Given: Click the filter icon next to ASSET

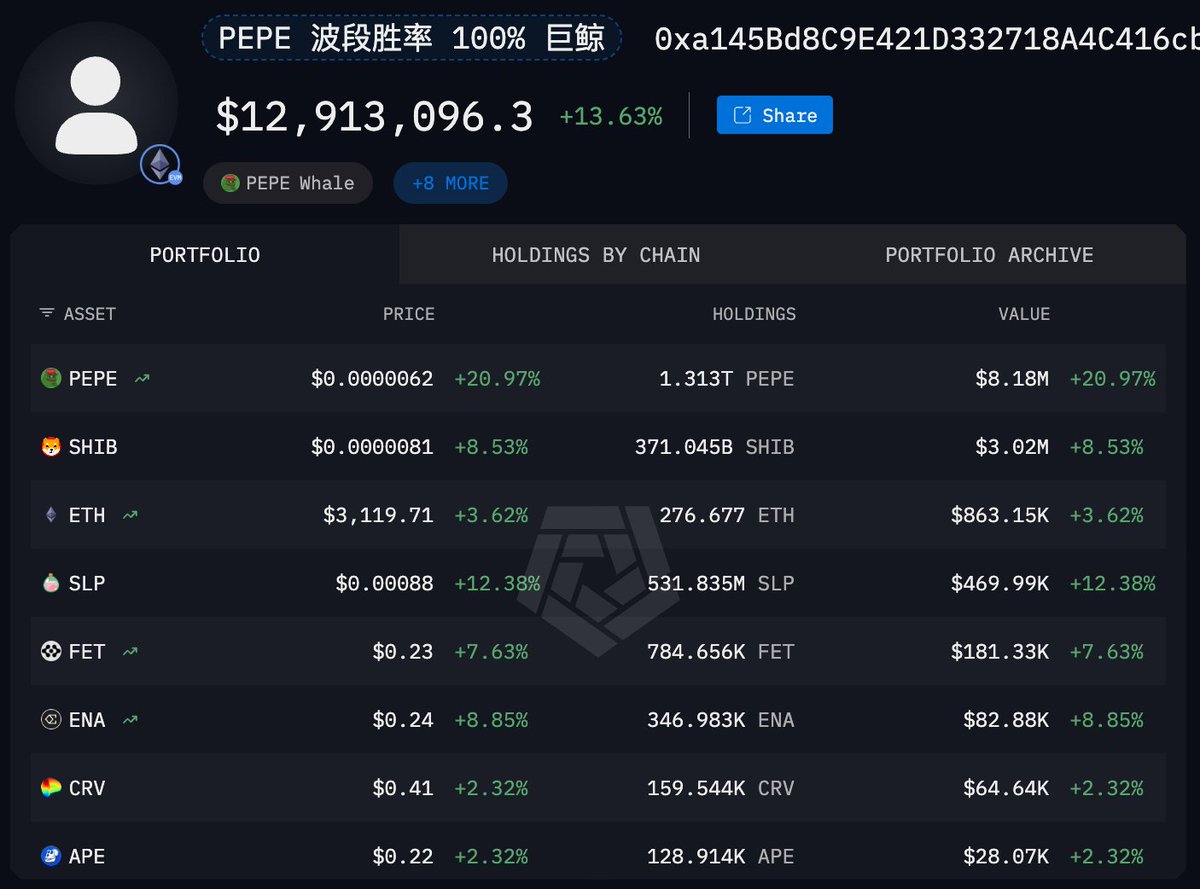Looking at the screenshot, I should 47,313.
